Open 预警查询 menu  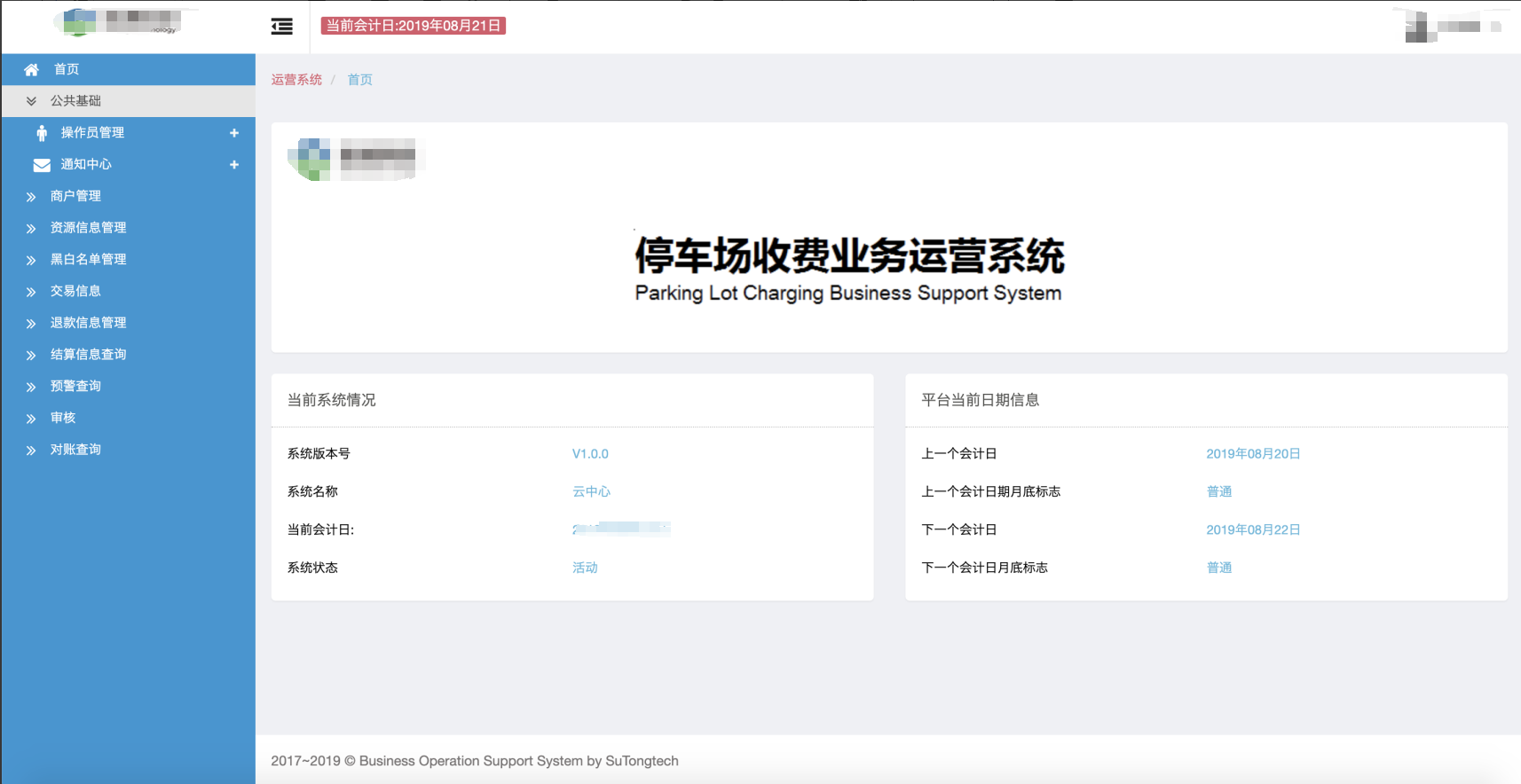(x=128, y=386)
